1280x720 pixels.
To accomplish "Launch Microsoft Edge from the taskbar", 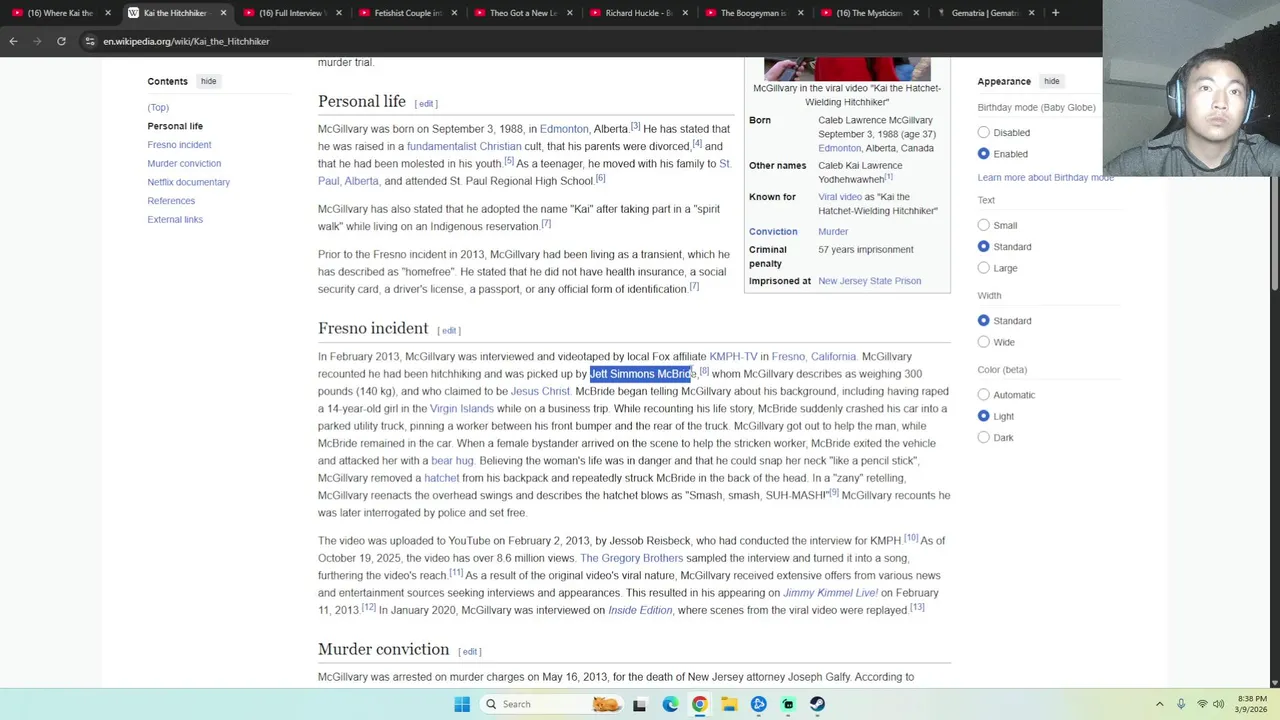I will click(670, 704).
